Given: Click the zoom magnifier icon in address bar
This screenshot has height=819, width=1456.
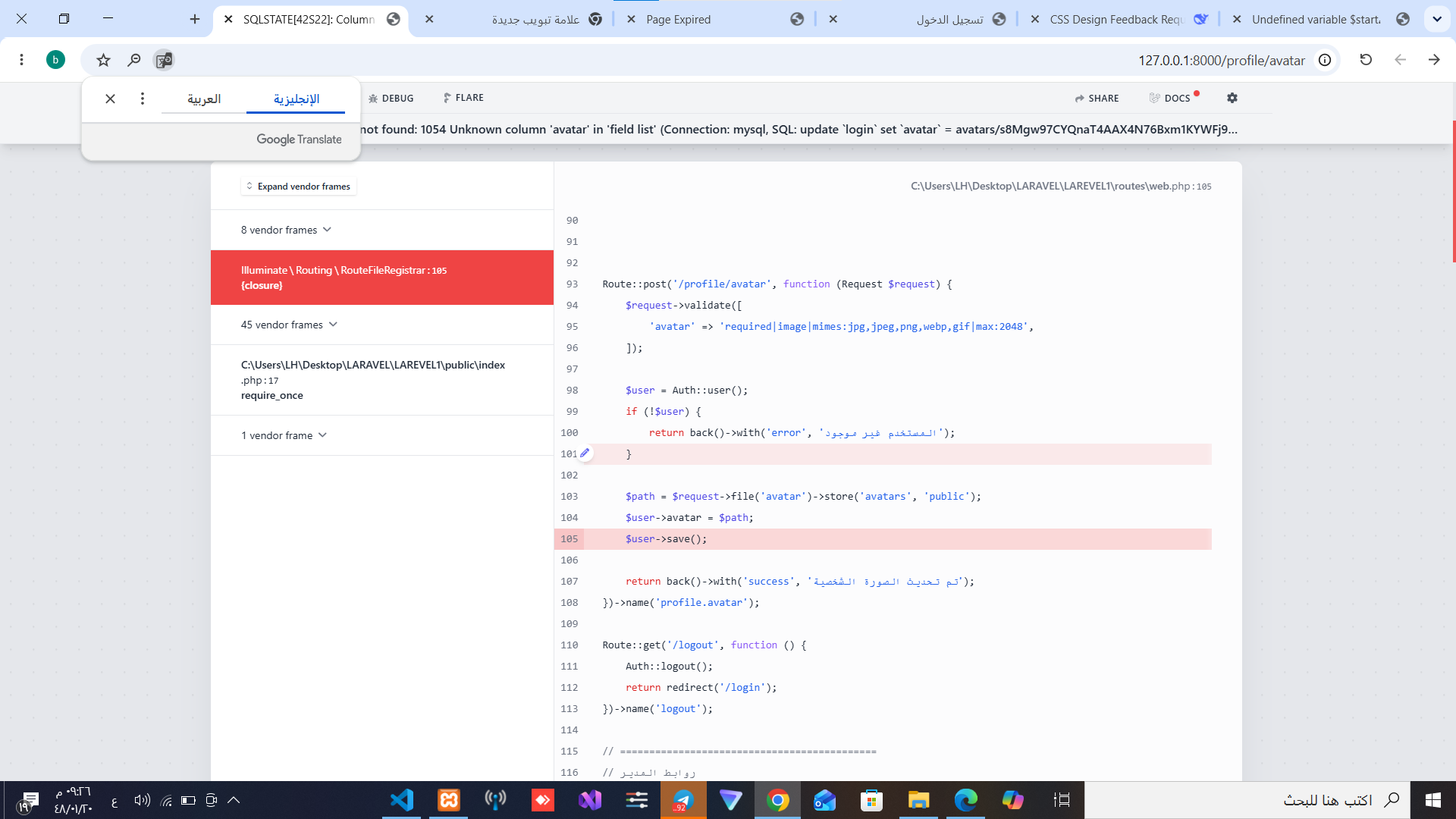Looking at the screenshot, I should coord(134,59).
